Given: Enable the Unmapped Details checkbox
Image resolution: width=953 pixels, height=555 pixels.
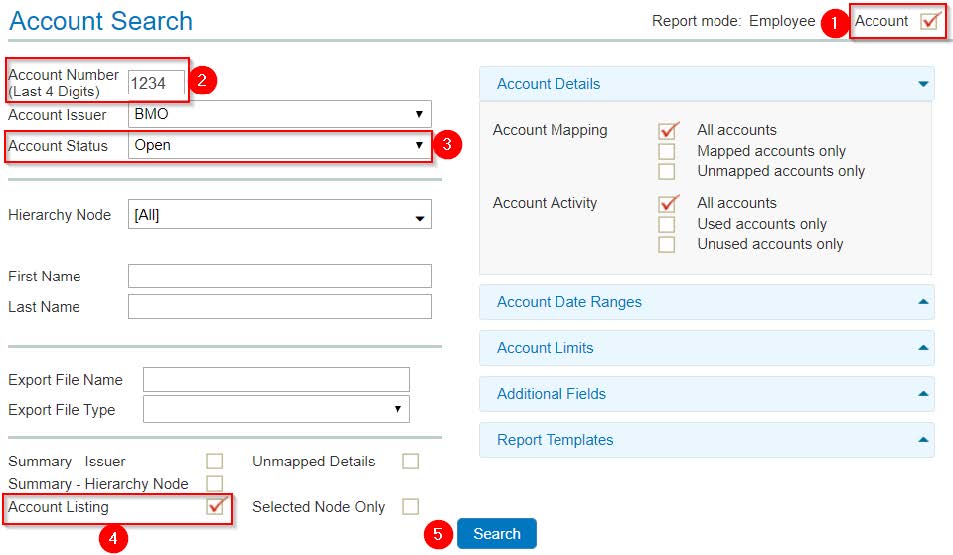Looking at the screenshot, I should (410, 461).
